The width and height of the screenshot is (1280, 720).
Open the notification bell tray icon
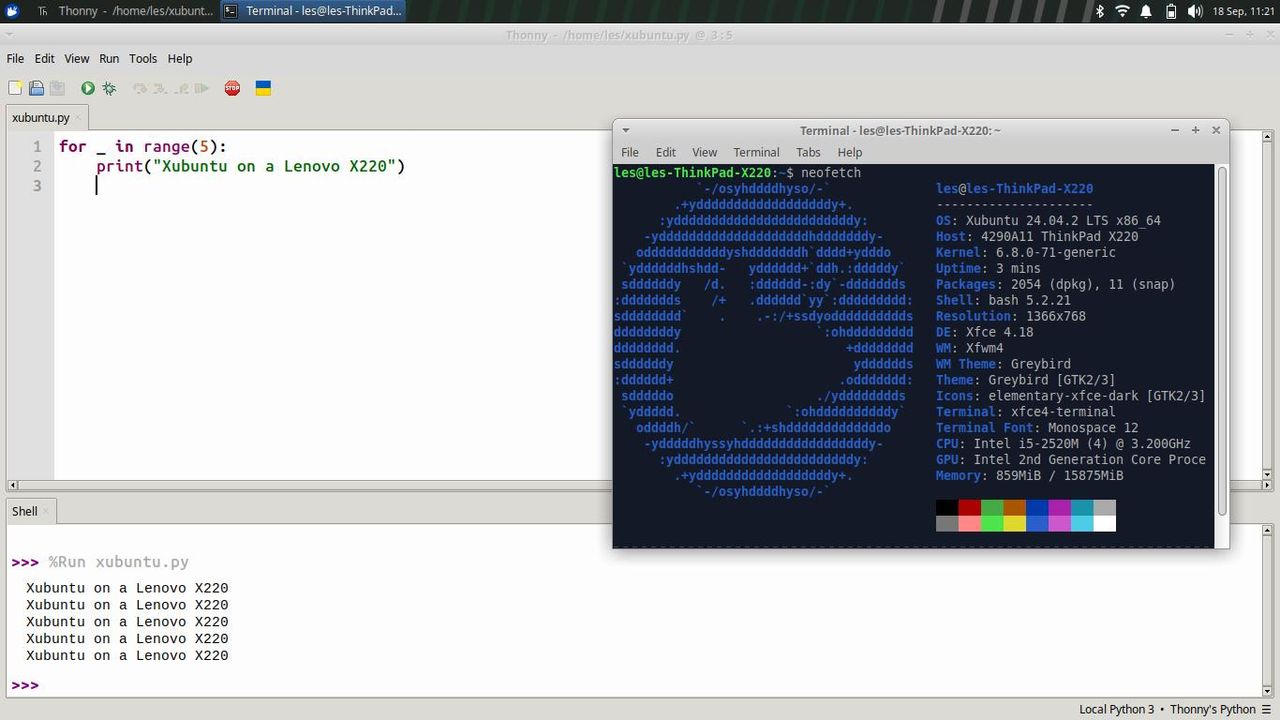(1146, 11)
